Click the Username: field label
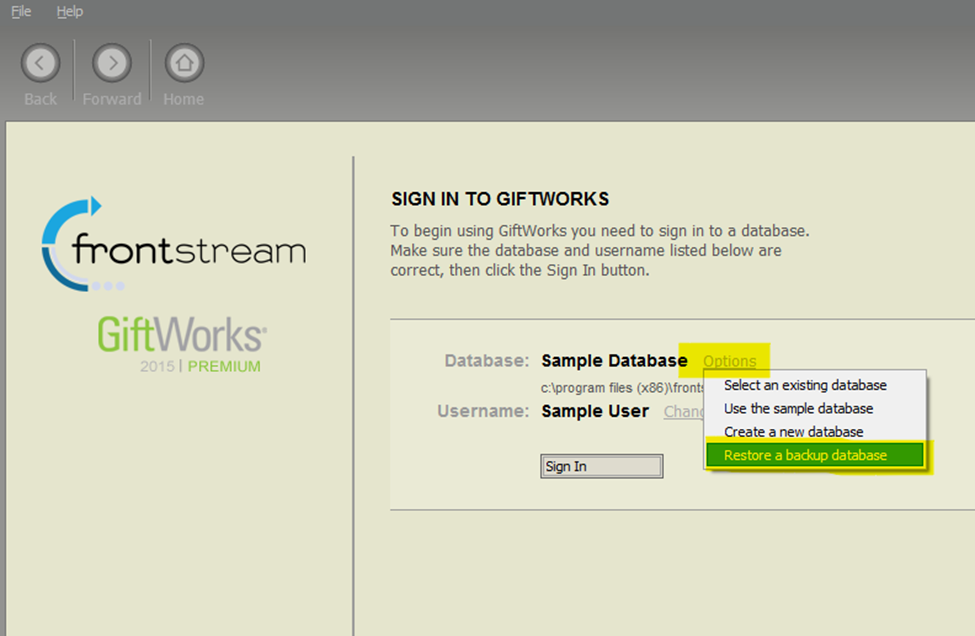 pos(483,411)
